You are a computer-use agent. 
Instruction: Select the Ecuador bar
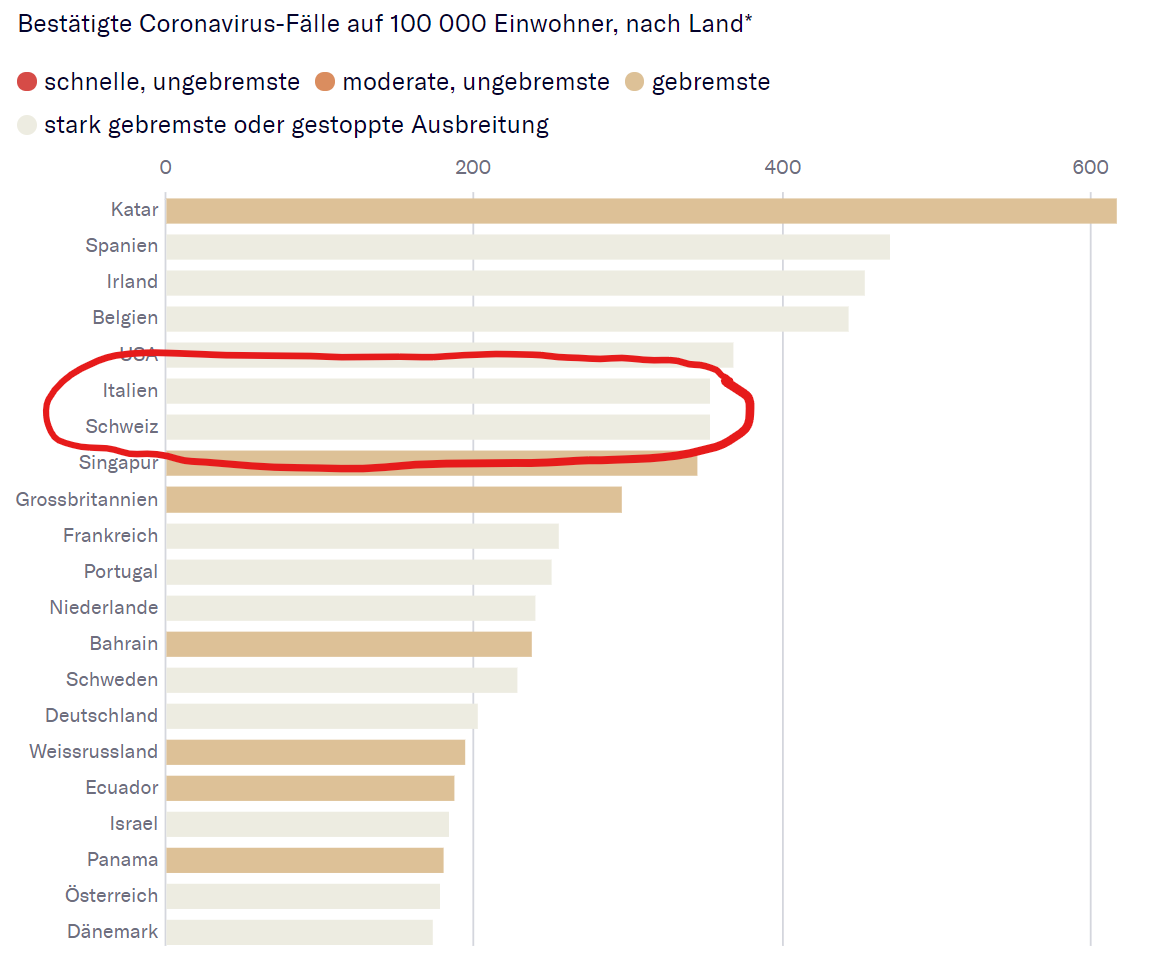(x=310, y=787)
